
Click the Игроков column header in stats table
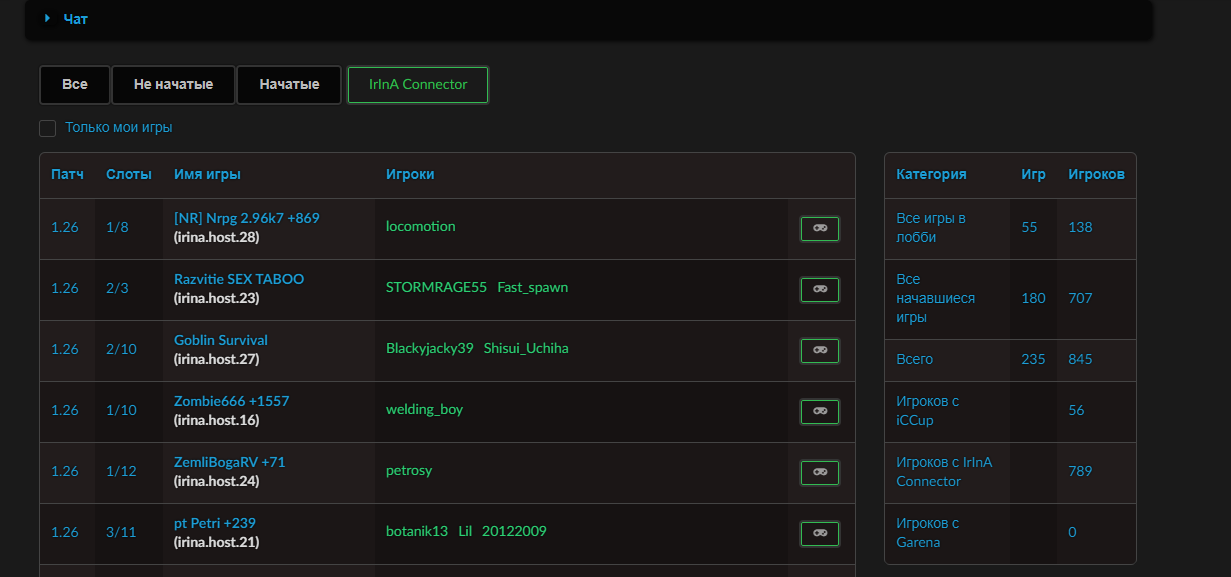click(1096, 174)
